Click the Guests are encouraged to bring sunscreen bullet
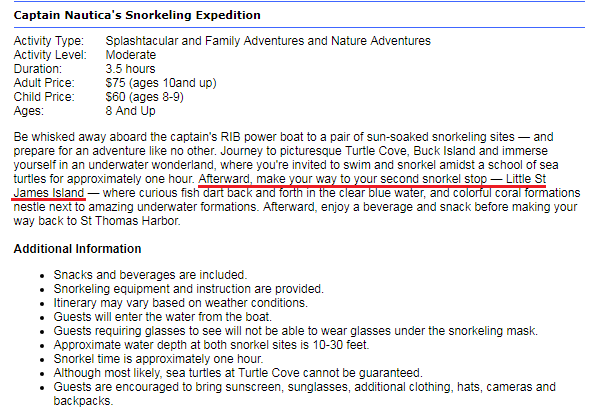Image resolution: width=611 pixels, height=409 pixels. (x=300, y=386)
